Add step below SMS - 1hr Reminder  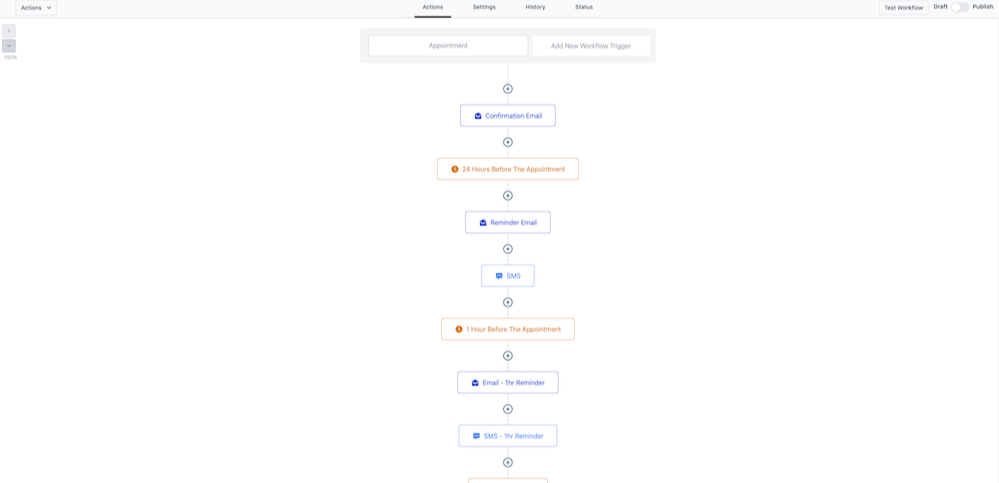[508, 462]
